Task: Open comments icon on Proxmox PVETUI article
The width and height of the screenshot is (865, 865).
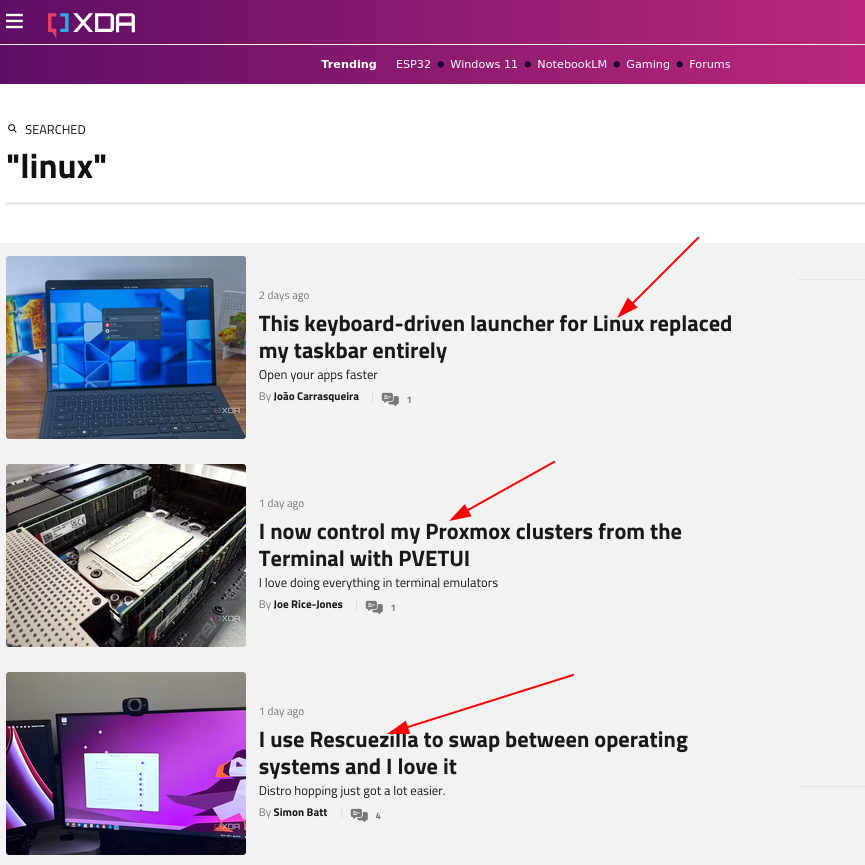Action: click(x=374, y=607)
